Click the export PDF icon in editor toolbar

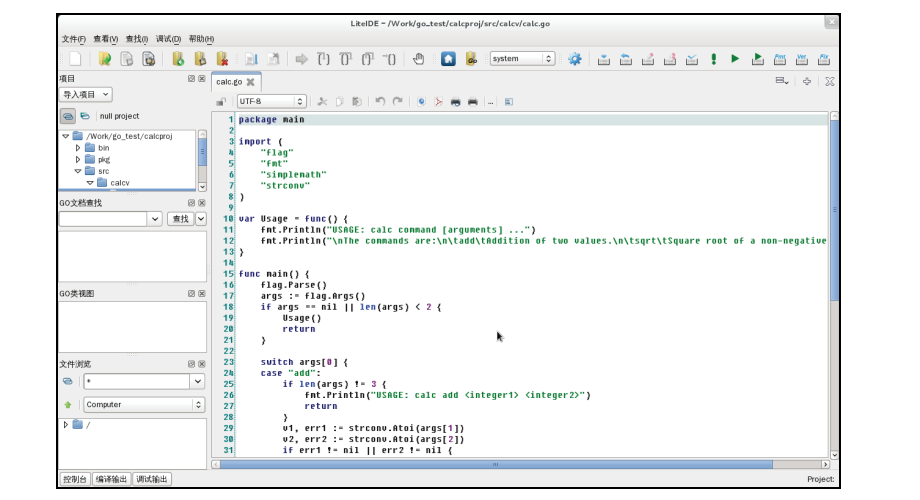click(438, 102)
